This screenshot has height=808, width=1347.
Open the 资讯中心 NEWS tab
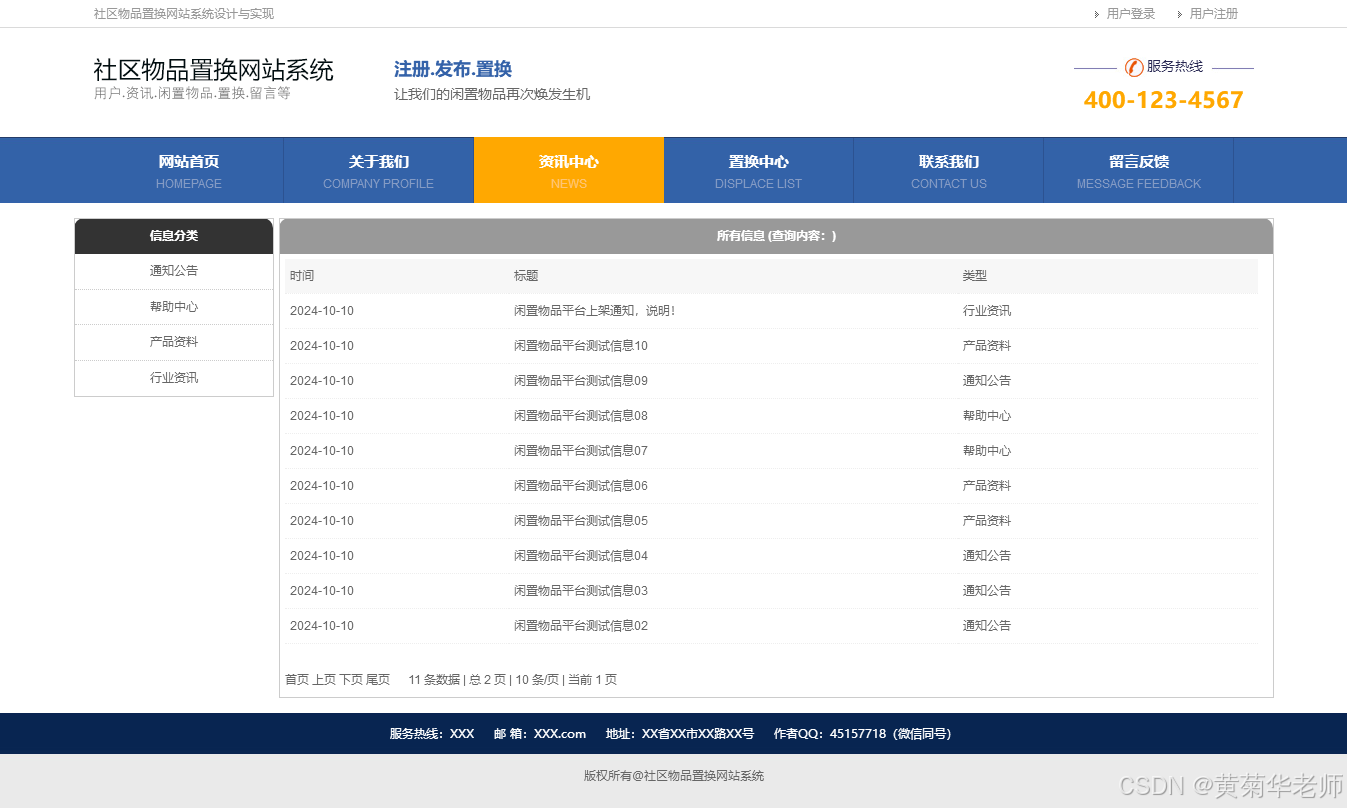568,170
